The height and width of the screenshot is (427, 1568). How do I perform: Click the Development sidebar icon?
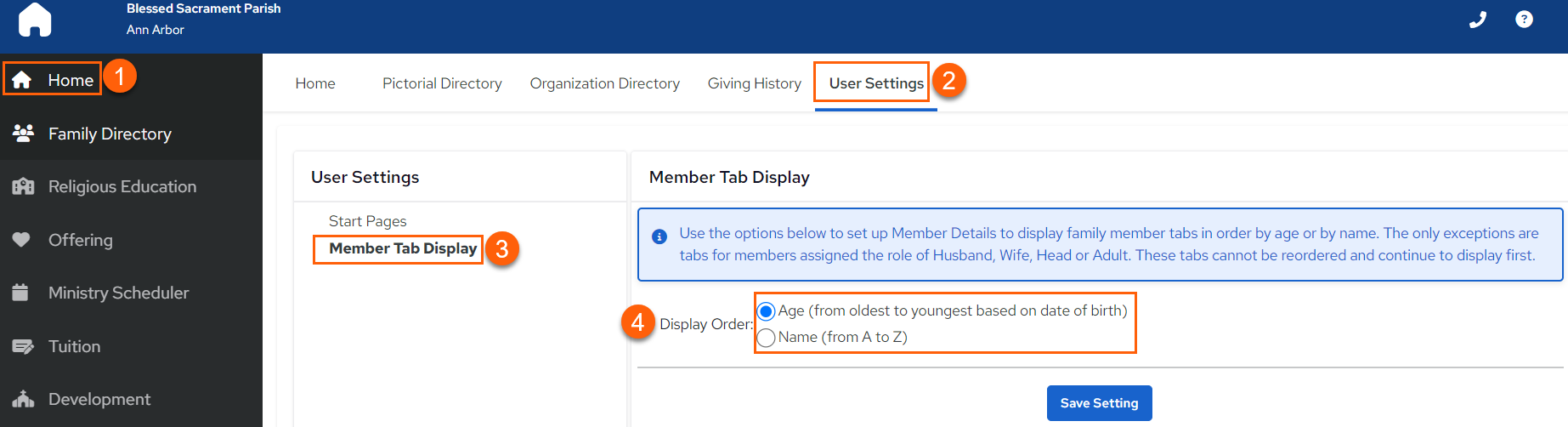23,399
